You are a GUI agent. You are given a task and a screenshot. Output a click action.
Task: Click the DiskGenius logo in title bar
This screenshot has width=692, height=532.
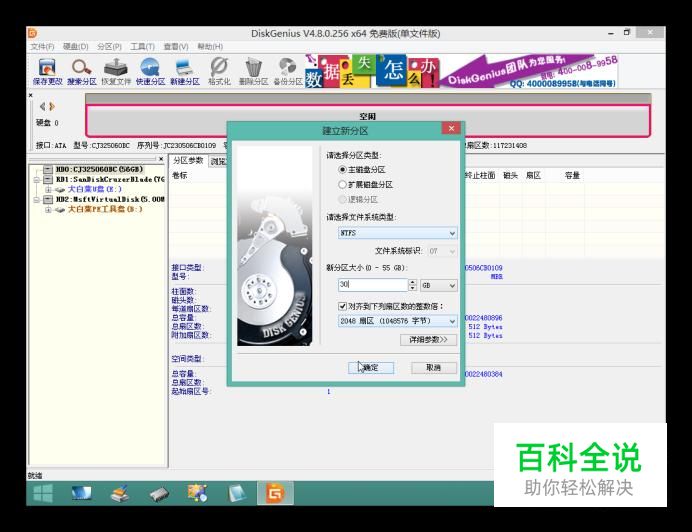(x=33, y=33)
